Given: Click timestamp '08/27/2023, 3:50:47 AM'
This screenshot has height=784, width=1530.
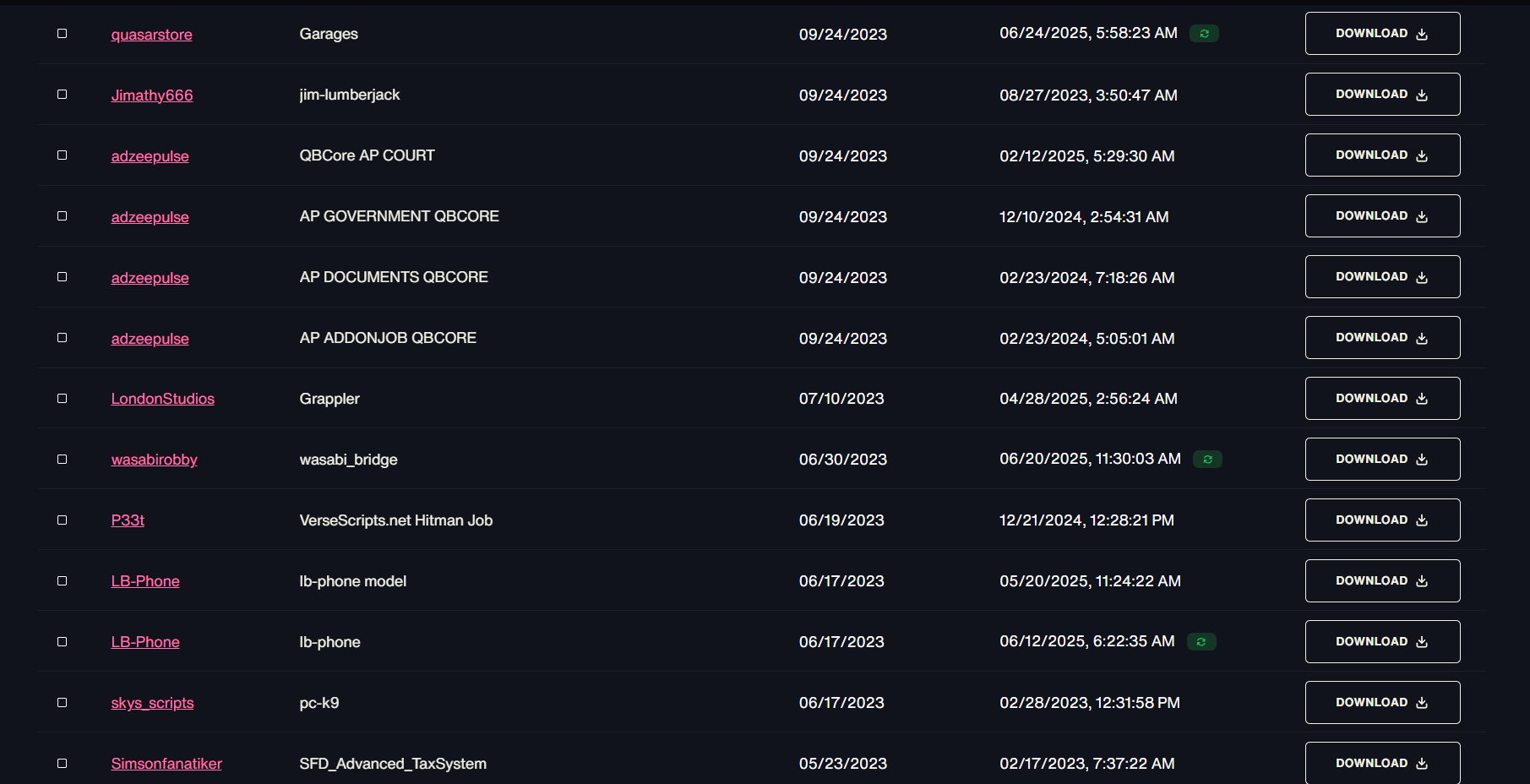Looking at the screenshot, I should [1088, 95].
